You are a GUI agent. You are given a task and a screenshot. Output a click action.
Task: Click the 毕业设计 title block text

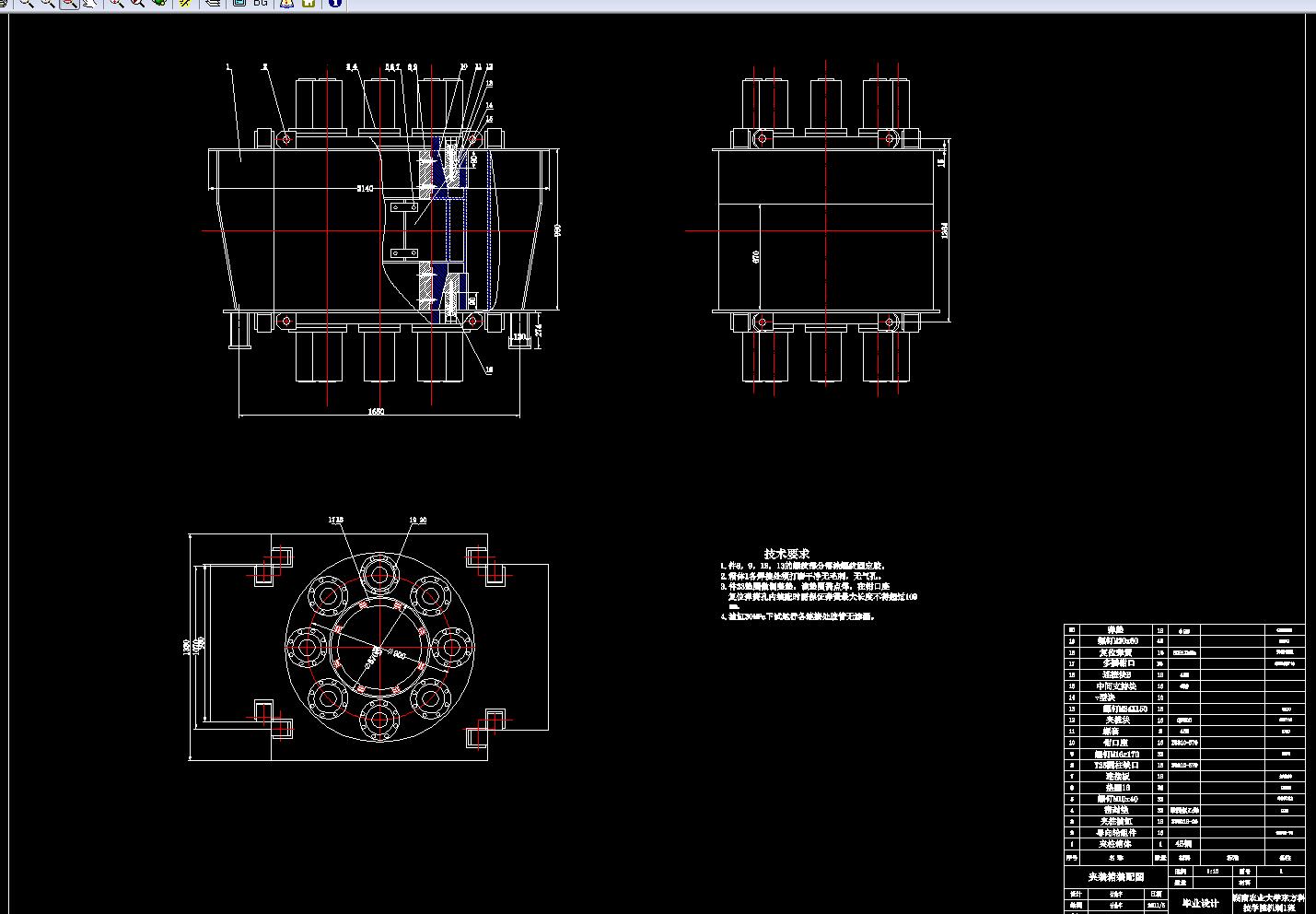[x=1200, y=903]
